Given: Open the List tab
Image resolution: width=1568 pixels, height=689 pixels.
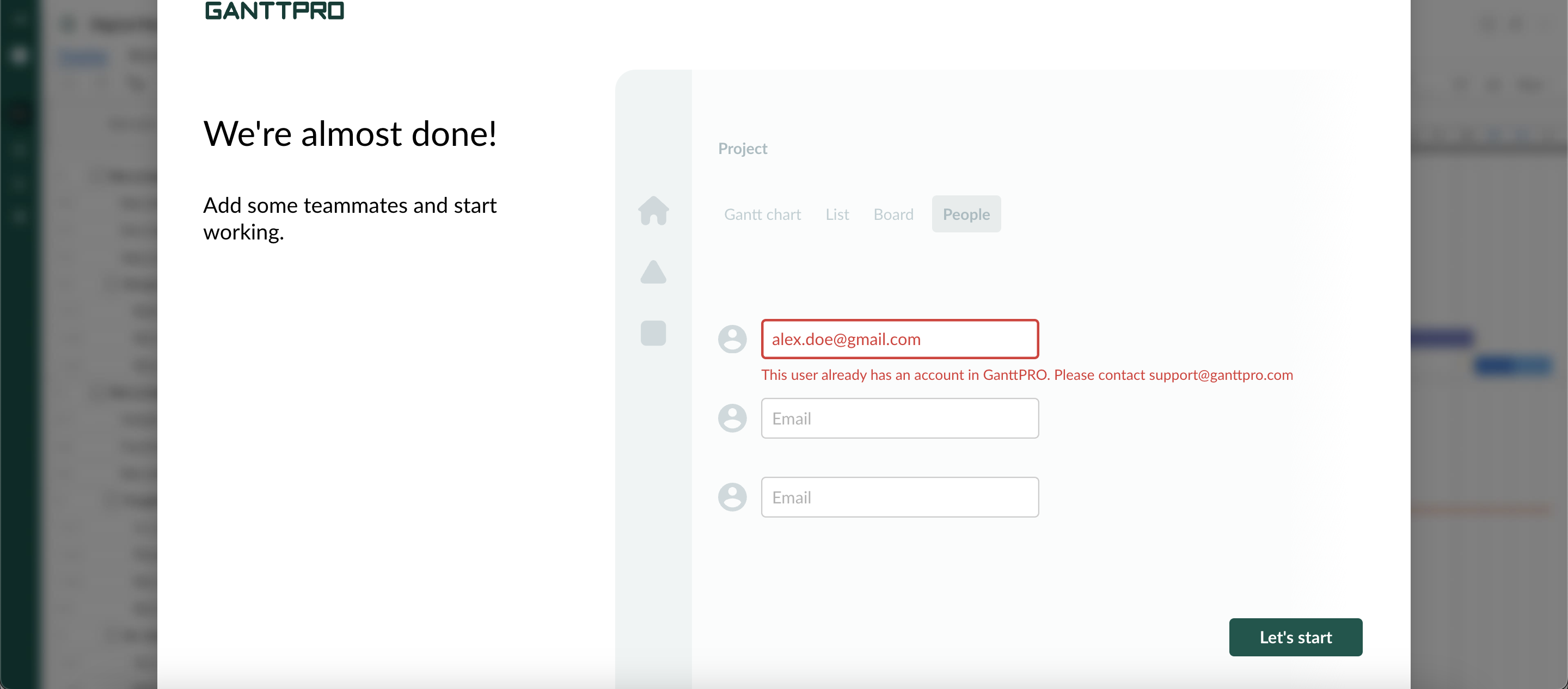Looking at the screenshot, I should coord(837,214).
